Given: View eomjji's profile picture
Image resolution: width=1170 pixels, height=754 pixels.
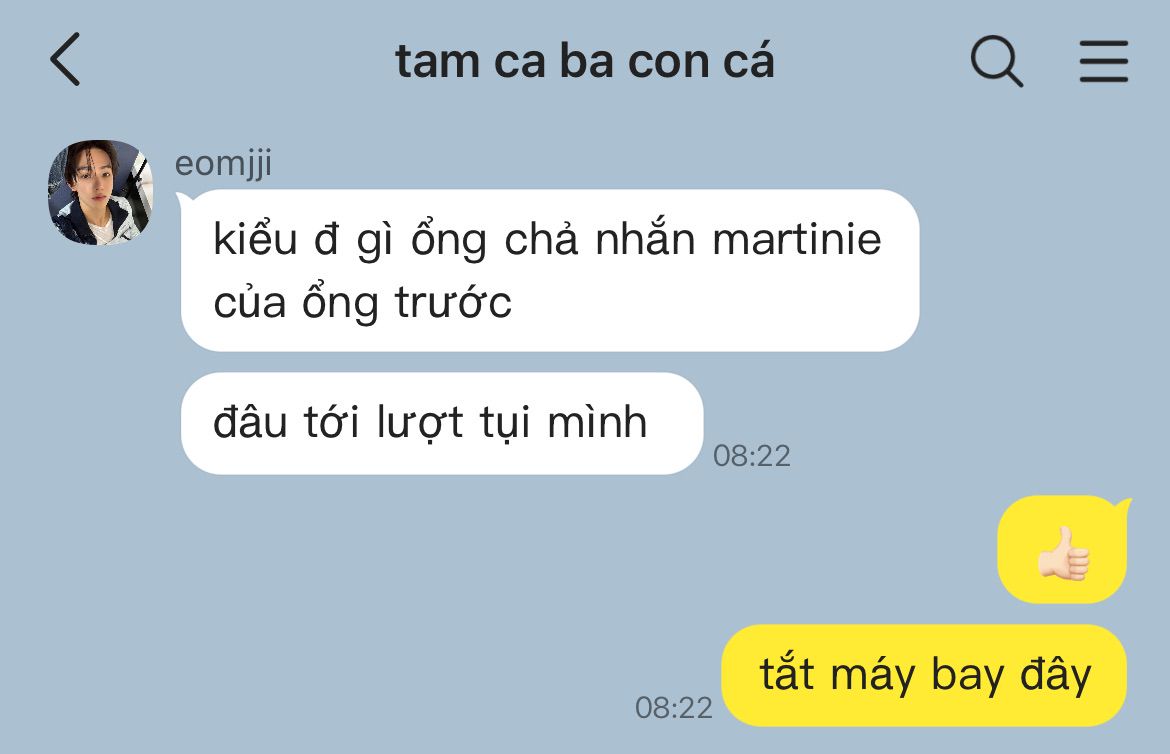Looking at the screenshot, I should click(x=100, y=193).
